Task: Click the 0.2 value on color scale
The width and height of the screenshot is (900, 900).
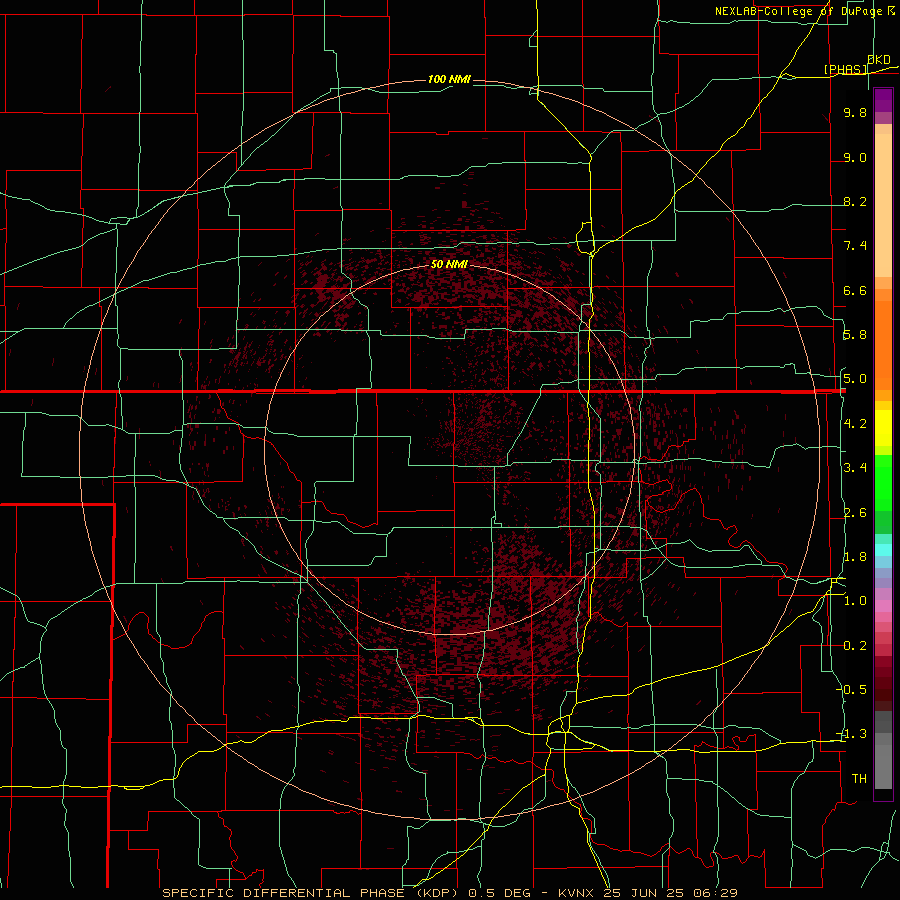Action: point(855,646)
